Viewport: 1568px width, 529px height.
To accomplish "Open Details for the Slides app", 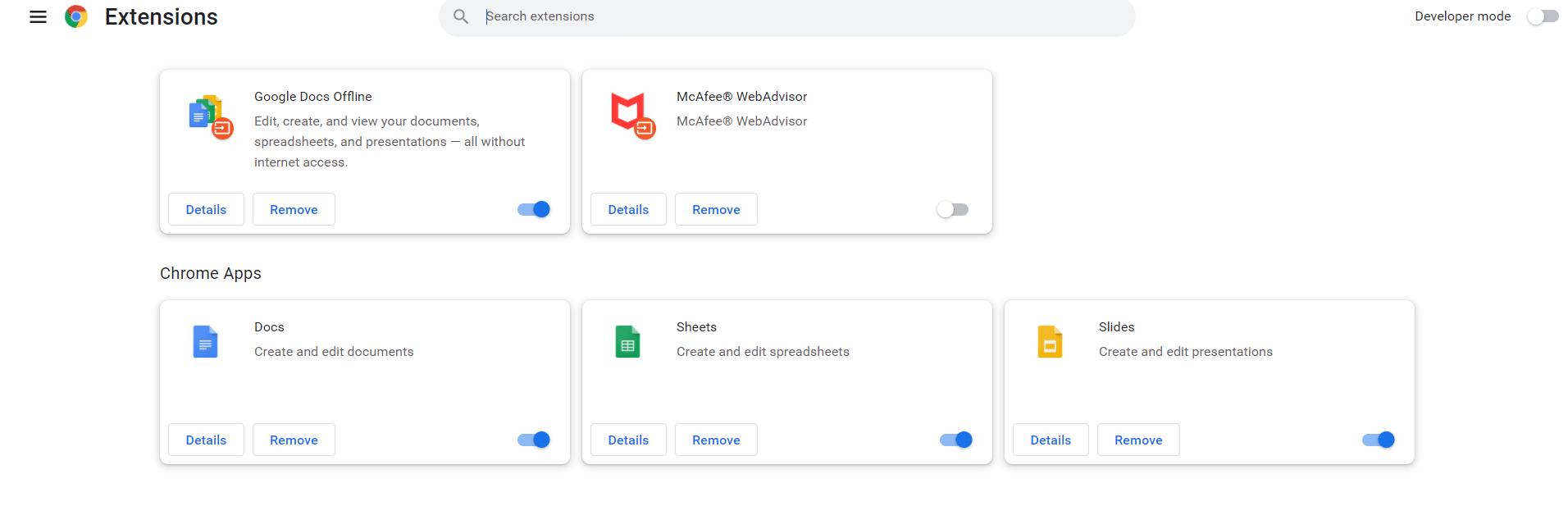I will [x=1051, y=440].
